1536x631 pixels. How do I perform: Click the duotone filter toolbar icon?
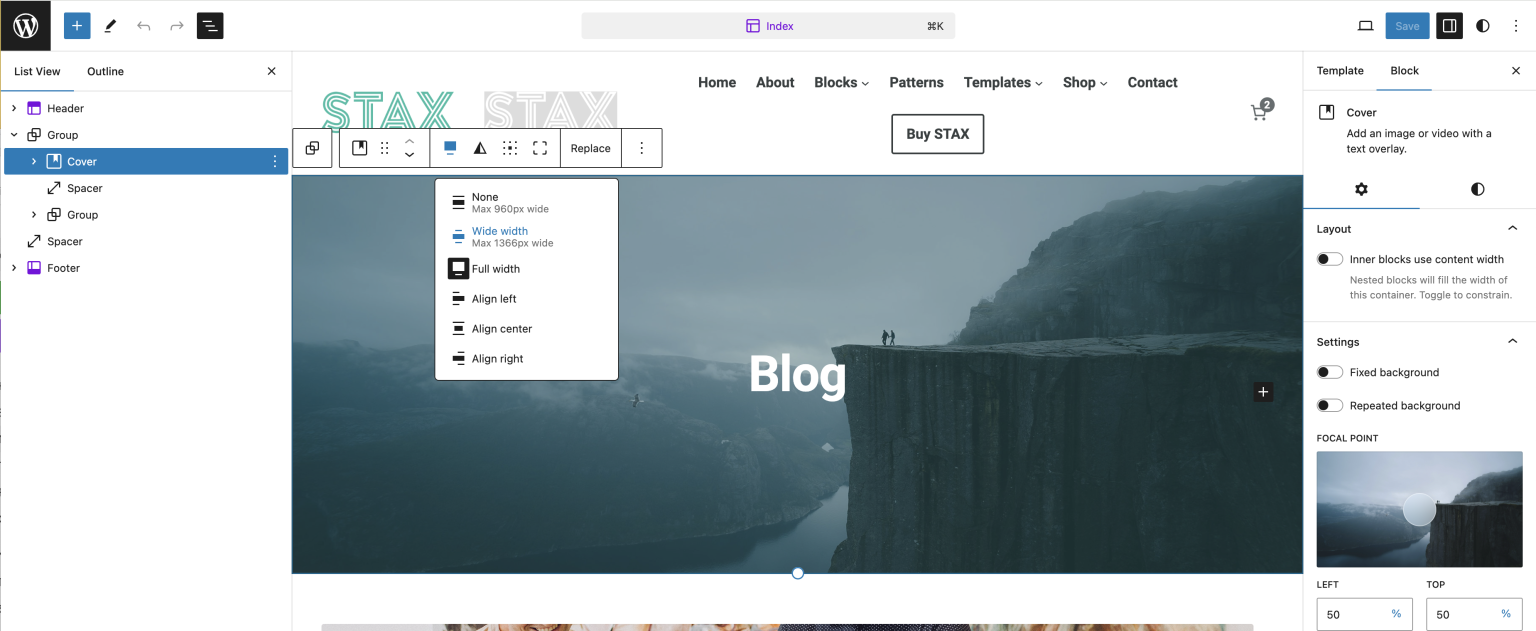[480, 148]
